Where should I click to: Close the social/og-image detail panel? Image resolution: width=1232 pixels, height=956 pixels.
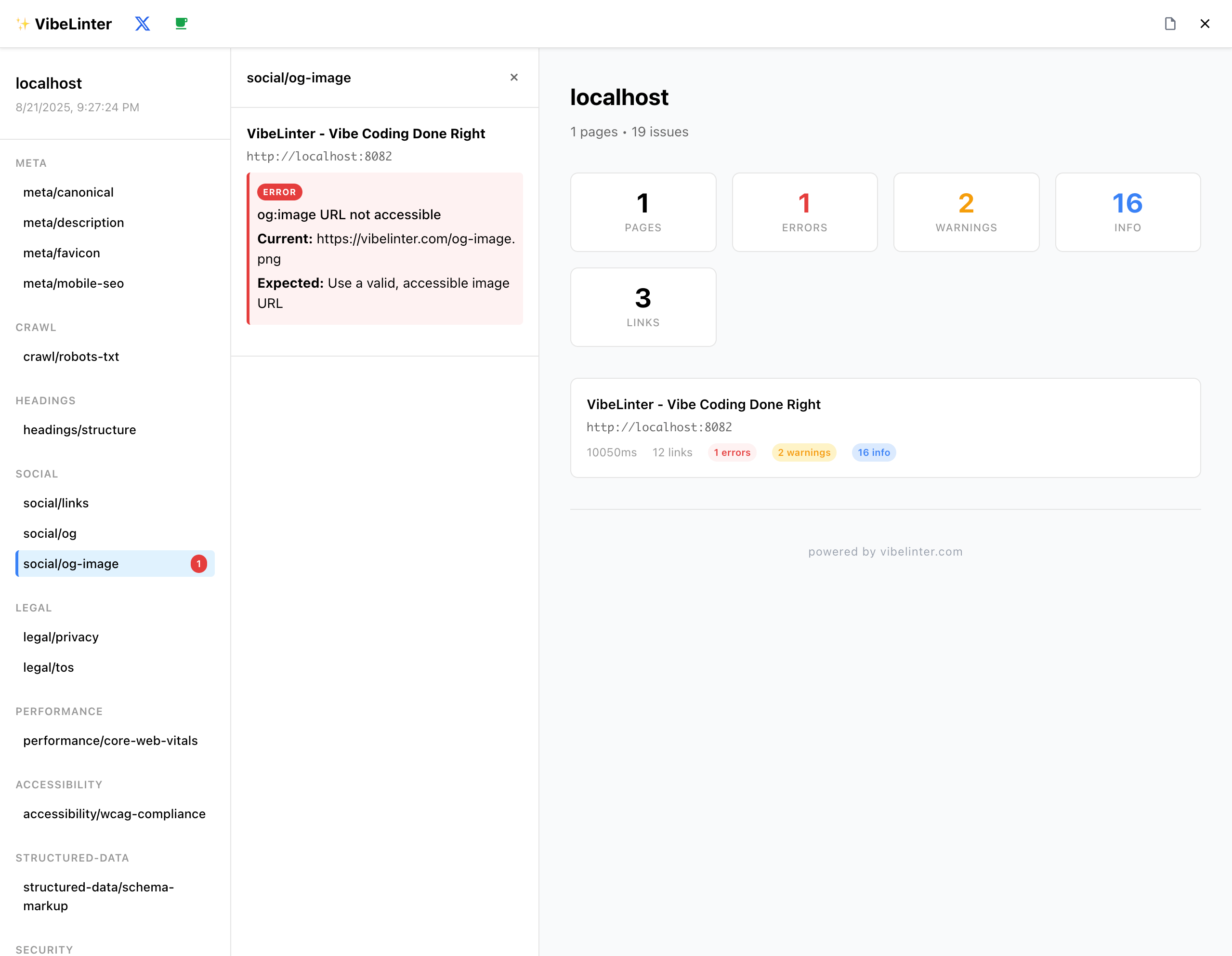point(514,77)
